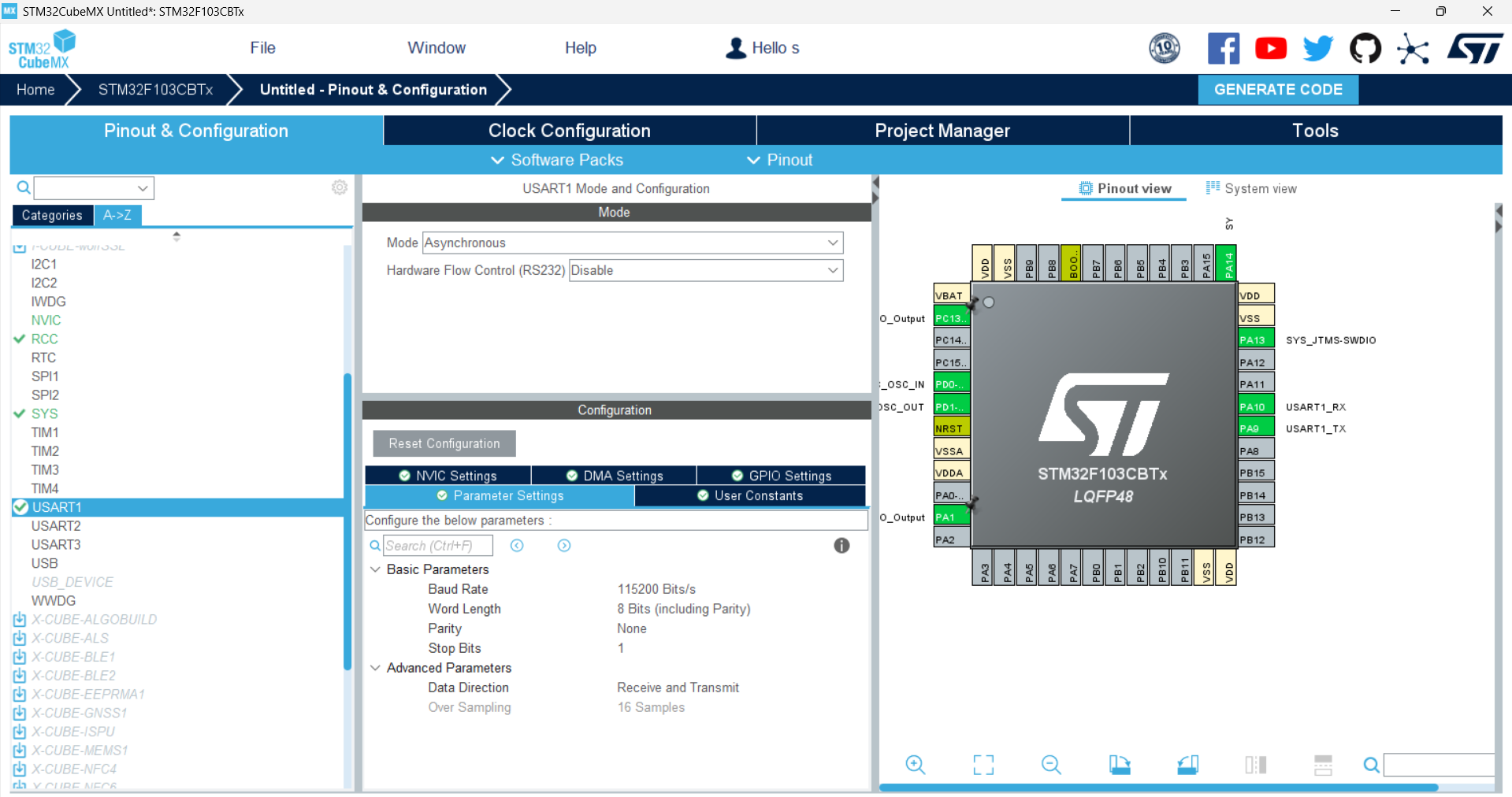Click the second rotate icon in the pinout toolbar
Image resolution: width=1512 pixels, height=797 pixels.
coord(1188,765)
